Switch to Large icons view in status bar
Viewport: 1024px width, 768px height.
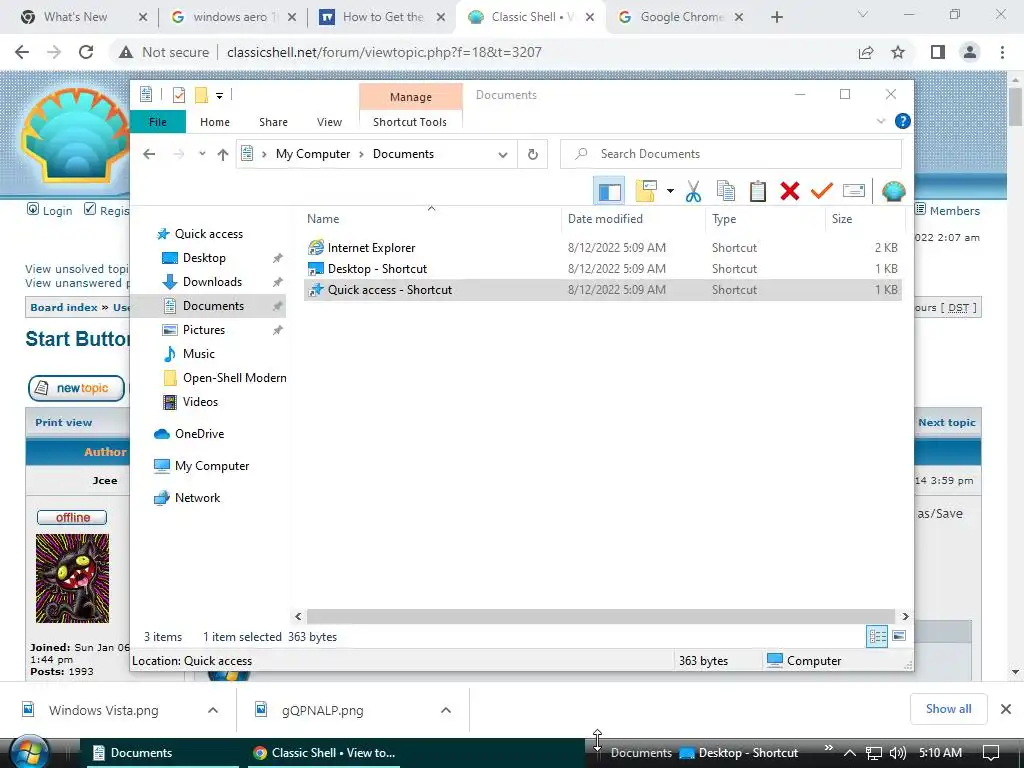click(899, 636)
